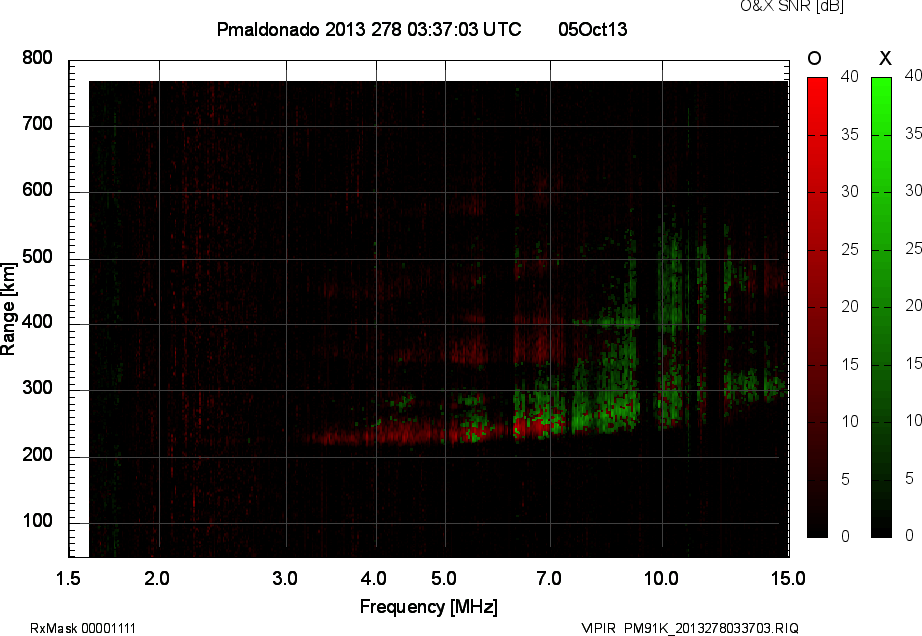Click the 20 value on O colorbar
Image resolution: width=922 pixels, height=636 pixels.
click(850, 306)
